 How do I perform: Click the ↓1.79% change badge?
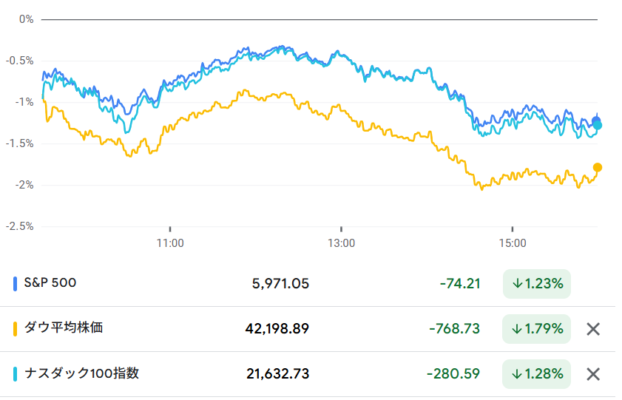coord(537,329)
